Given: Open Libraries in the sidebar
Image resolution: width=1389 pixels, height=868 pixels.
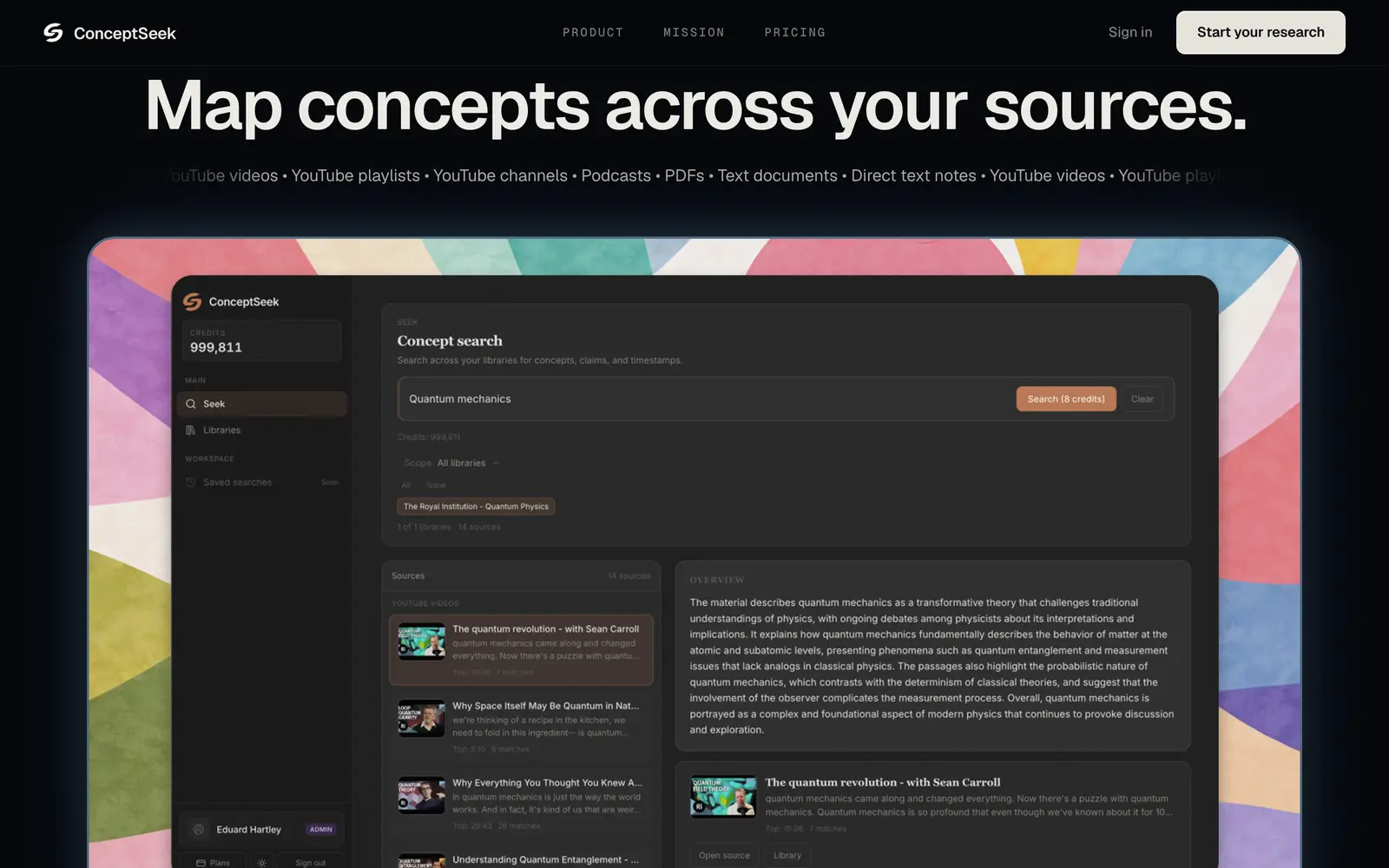Looking at the screenshot, I should coord(262,431).
